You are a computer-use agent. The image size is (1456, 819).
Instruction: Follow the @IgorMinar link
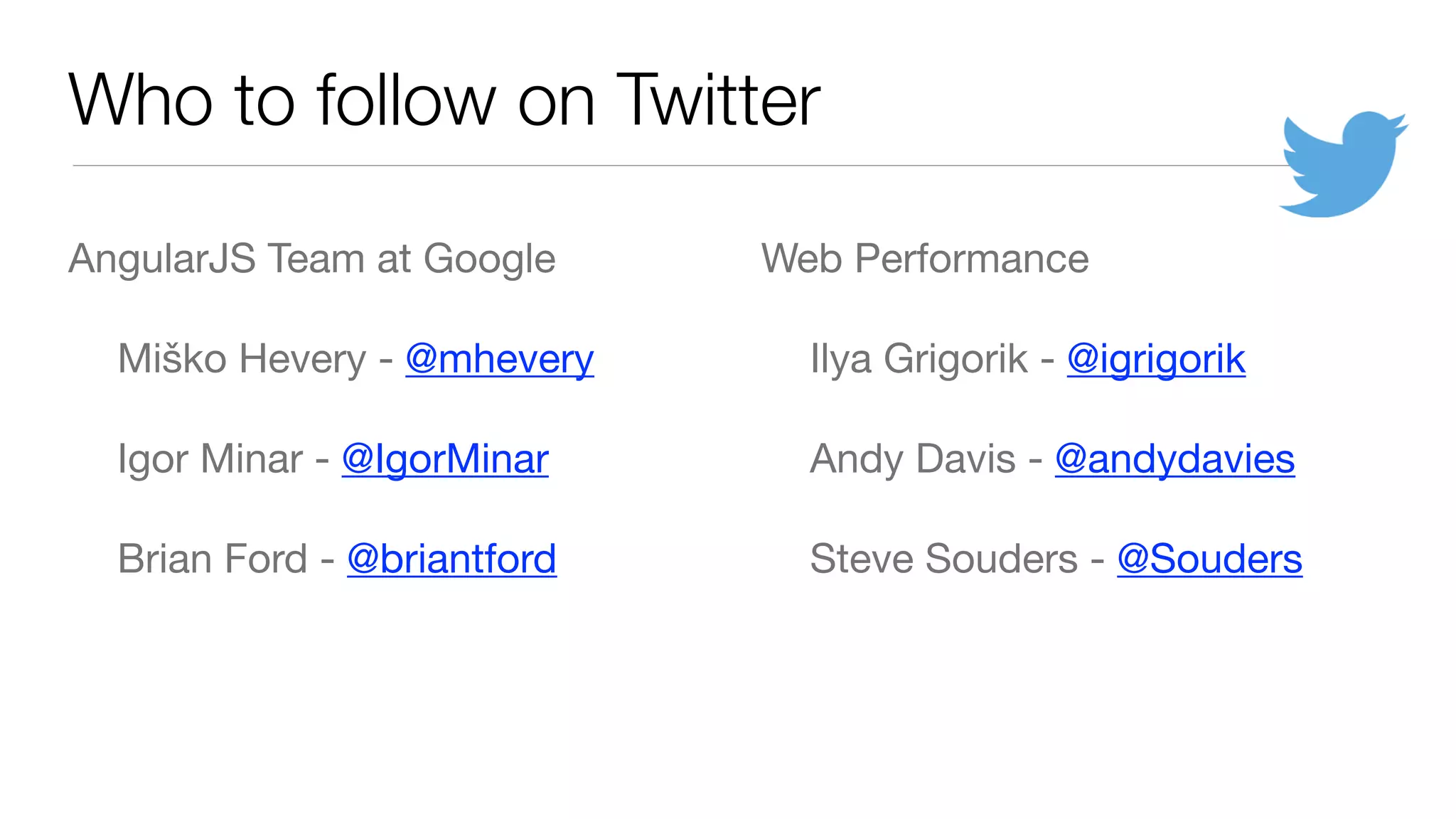pos(445,459)
